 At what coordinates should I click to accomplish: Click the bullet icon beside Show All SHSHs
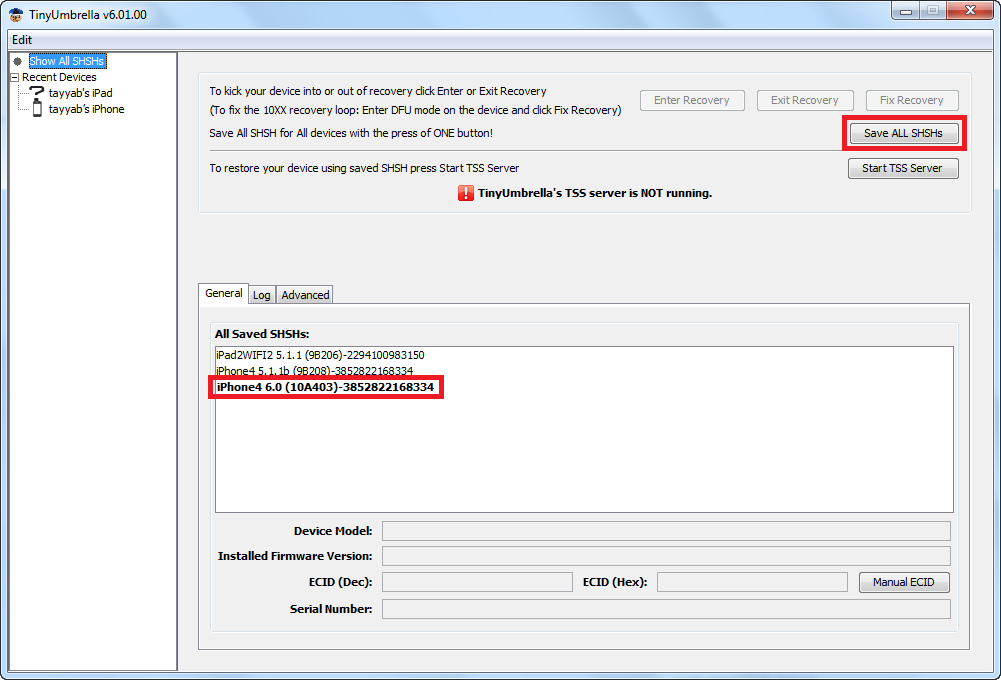pyautogui.click(x=18, y=61)
